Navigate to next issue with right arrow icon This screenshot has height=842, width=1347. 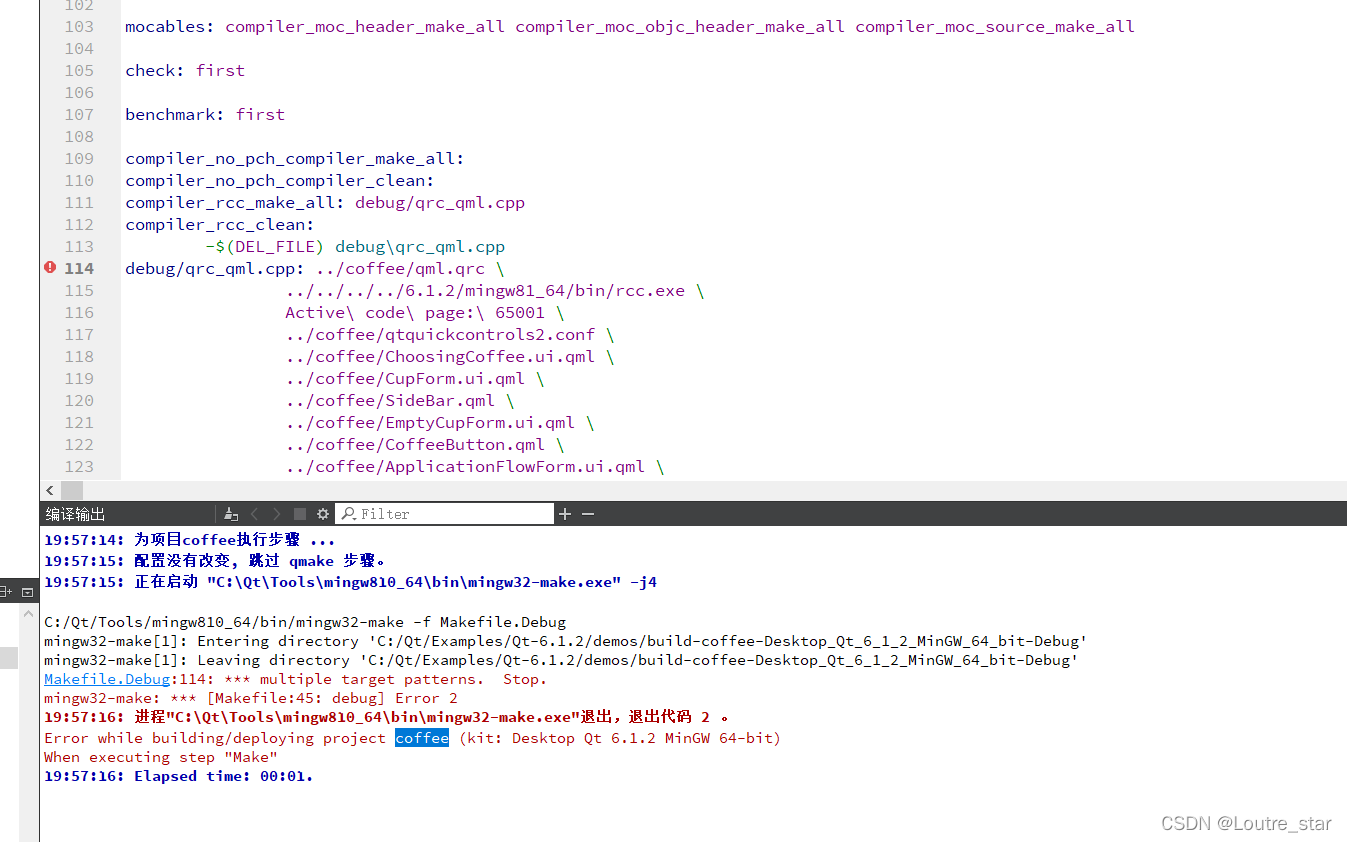click(x=276, y=513)
